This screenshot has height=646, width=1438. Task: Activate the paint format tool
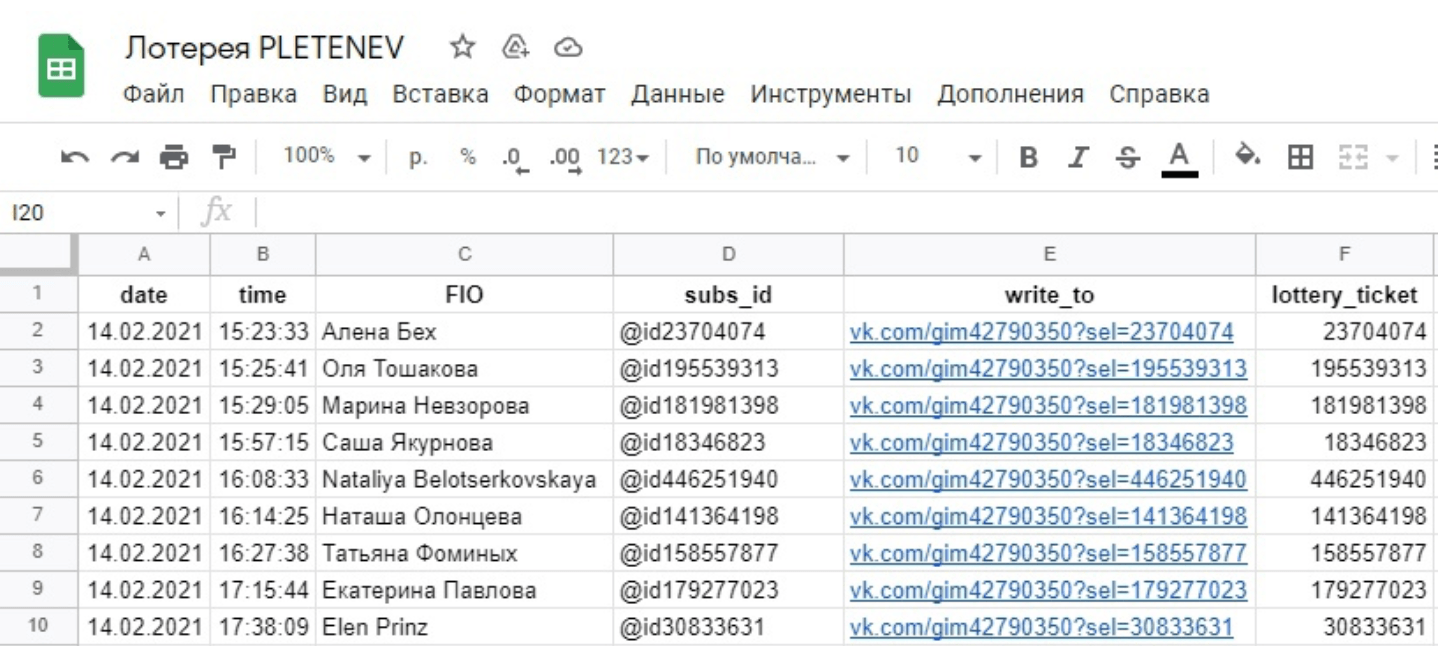tap(224, 157)
